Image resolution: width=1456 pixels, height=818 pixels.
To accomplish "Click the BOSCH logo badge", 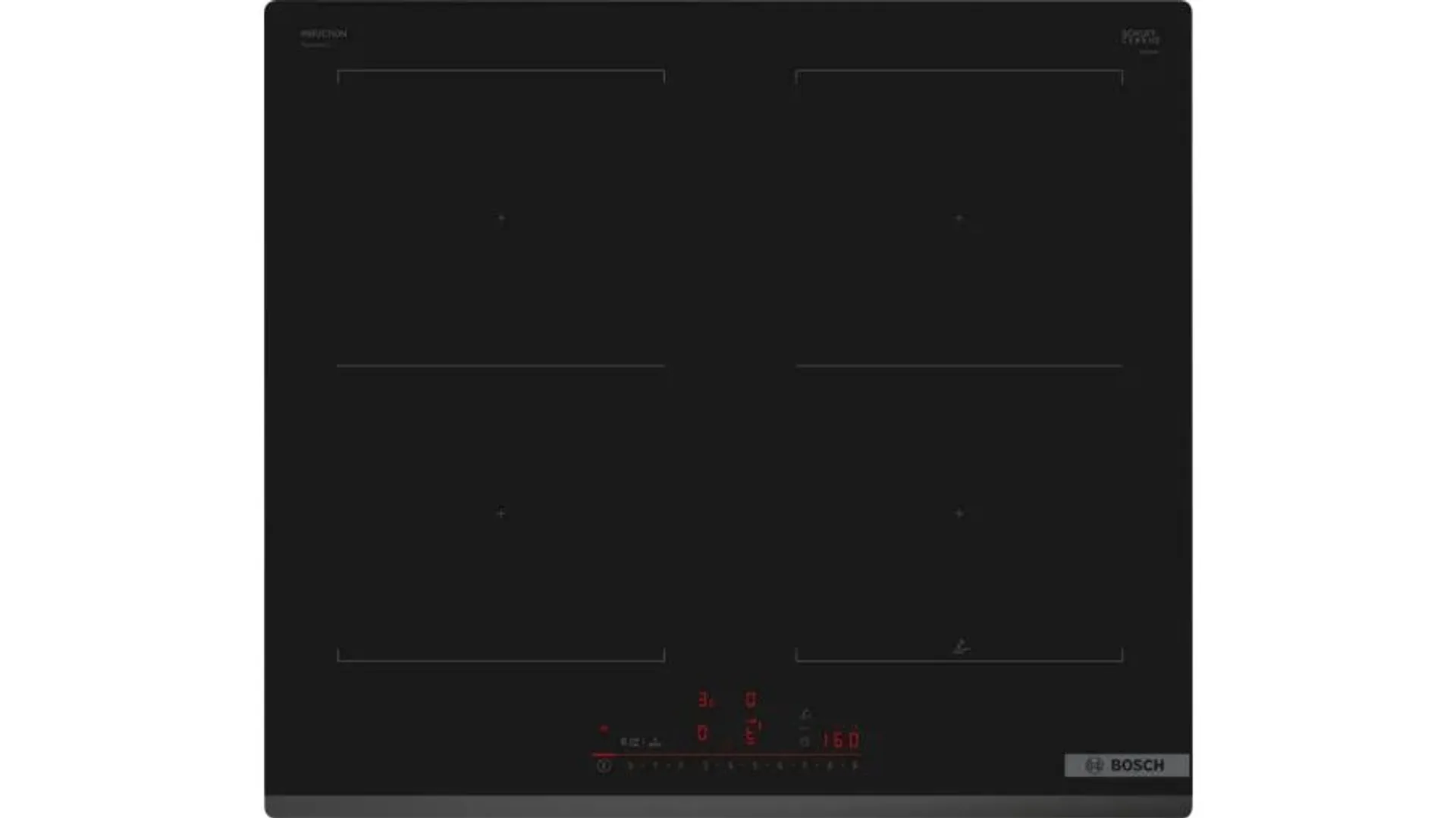I will pyautogui.click(x=1127, y=766).
